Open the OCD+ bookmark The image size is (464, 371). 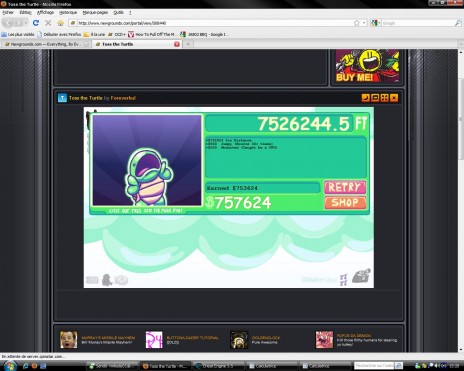(117, 34)
